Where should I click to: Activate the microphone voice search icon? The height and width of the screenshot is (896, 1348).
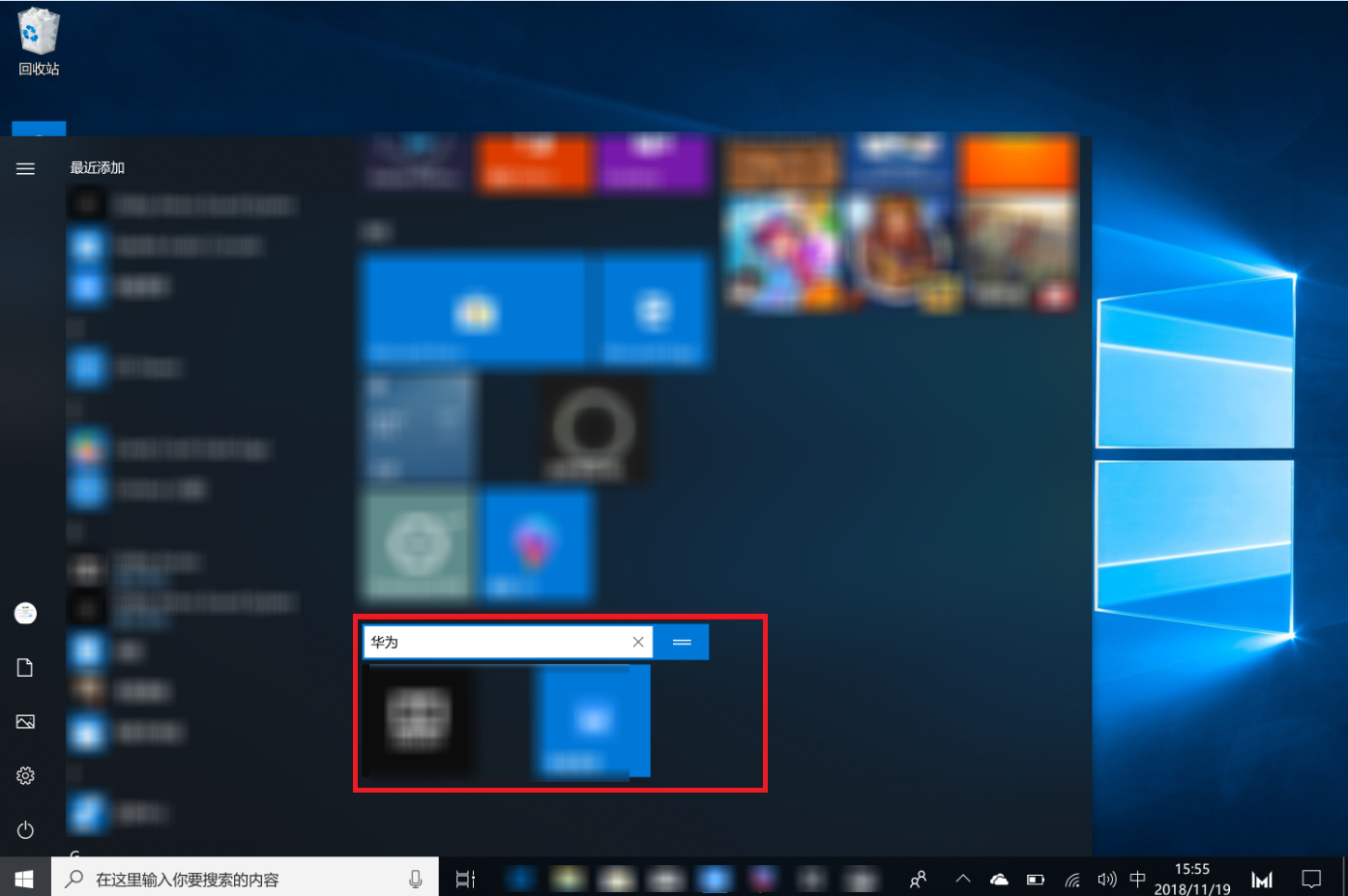(x=415, y=879)
